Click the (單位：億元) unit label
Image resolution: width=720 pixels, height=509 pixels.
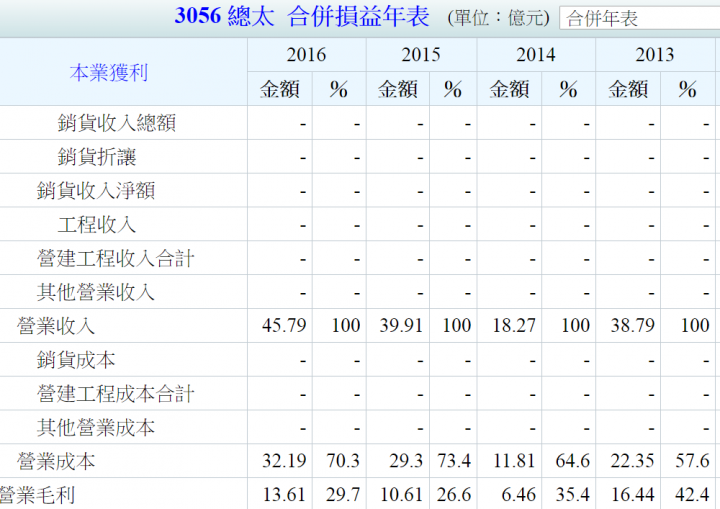coord(499,18)
